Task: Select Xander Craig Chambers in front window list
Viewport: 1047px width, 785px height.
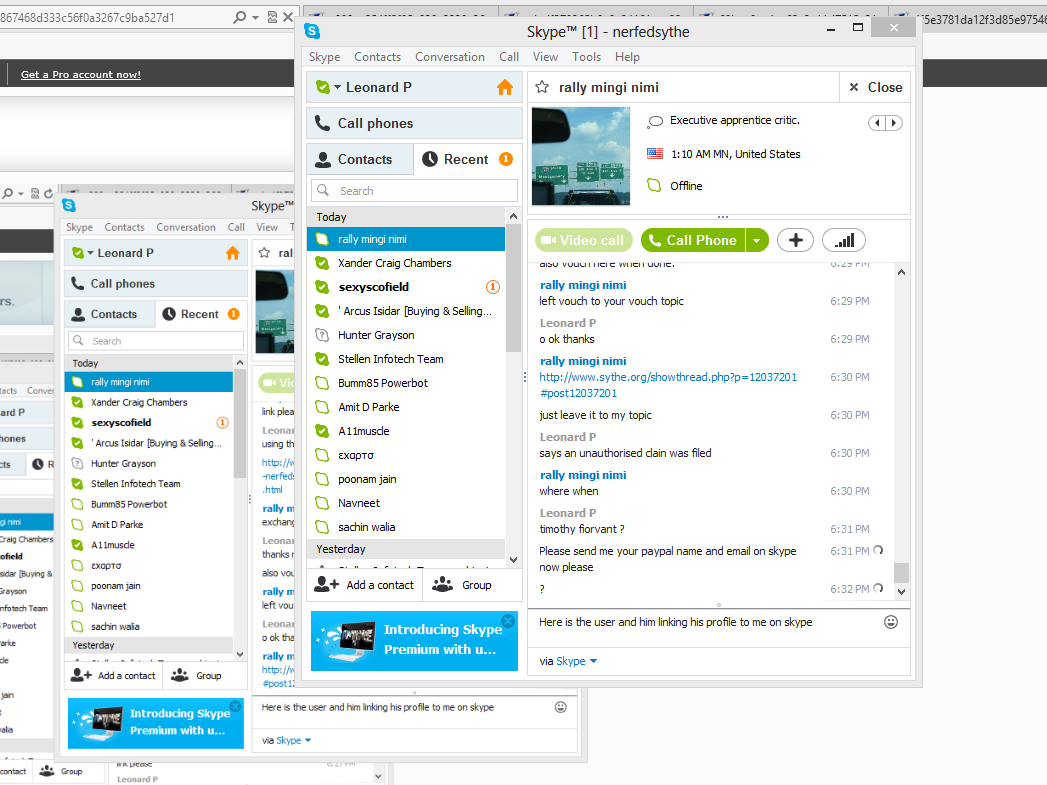Action: click(x=406, y=263)
